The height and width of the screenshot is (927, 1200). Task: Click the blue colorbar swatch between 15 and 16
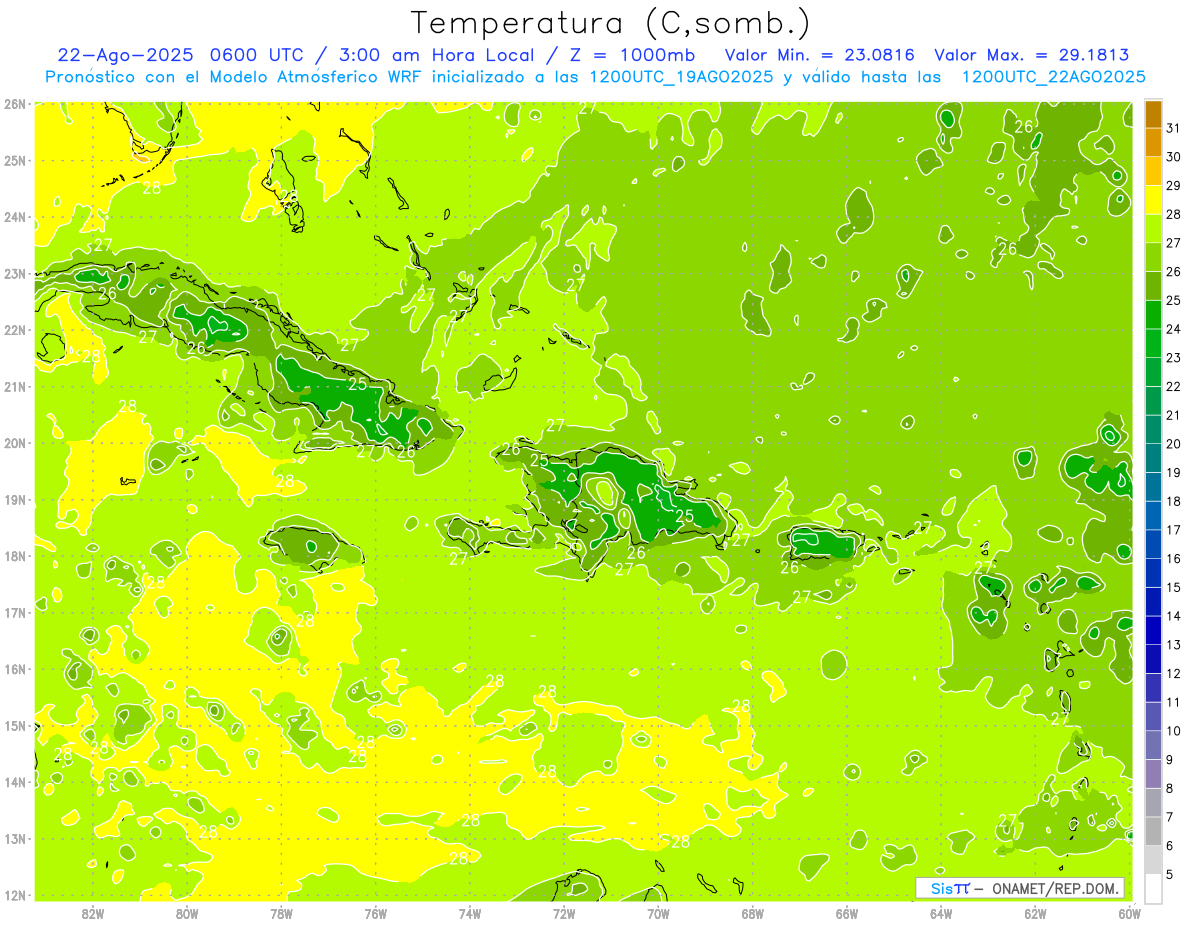click(x=1153, y=573)
